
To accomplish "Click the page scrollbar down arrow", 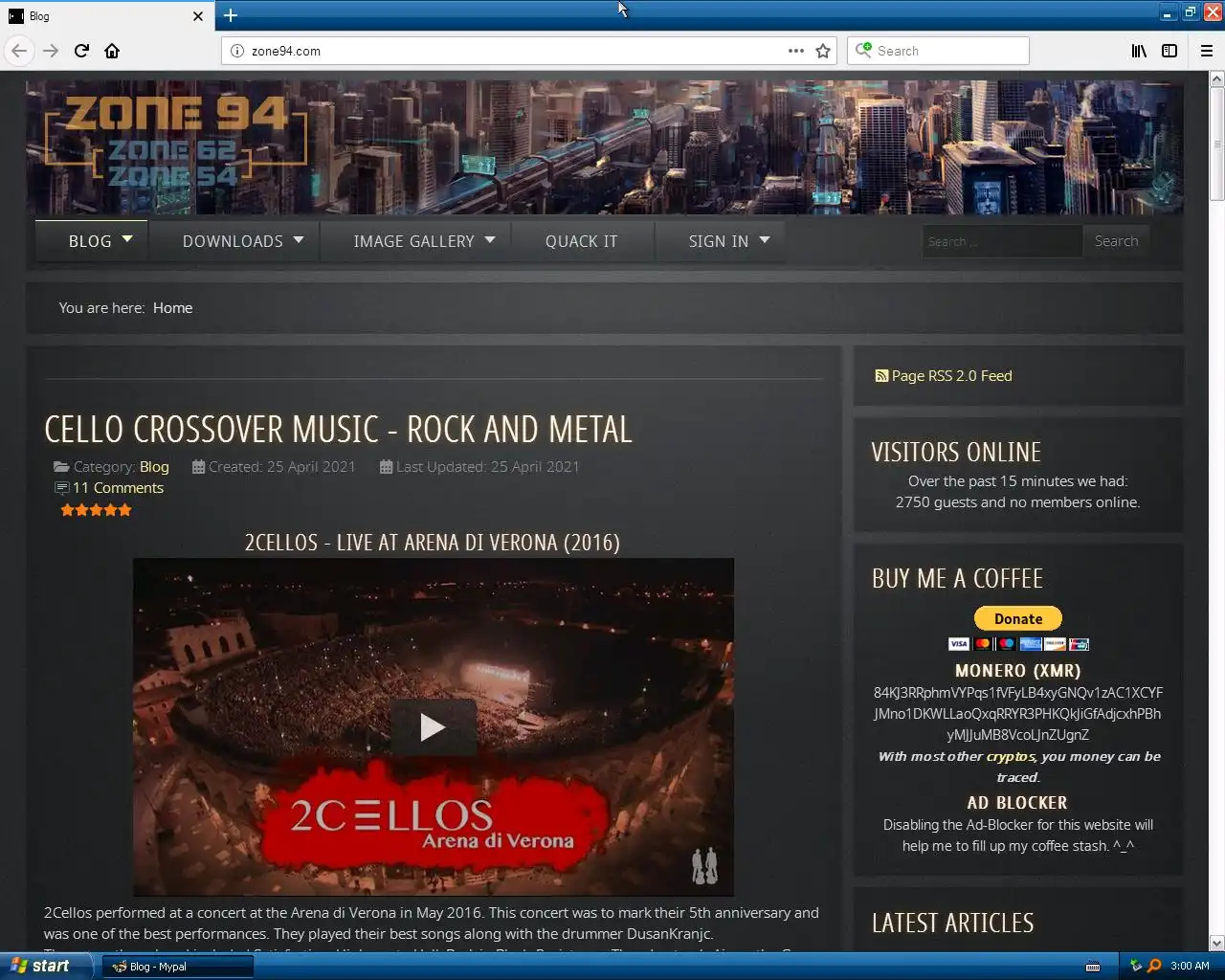I will [x=1216, y=943].
